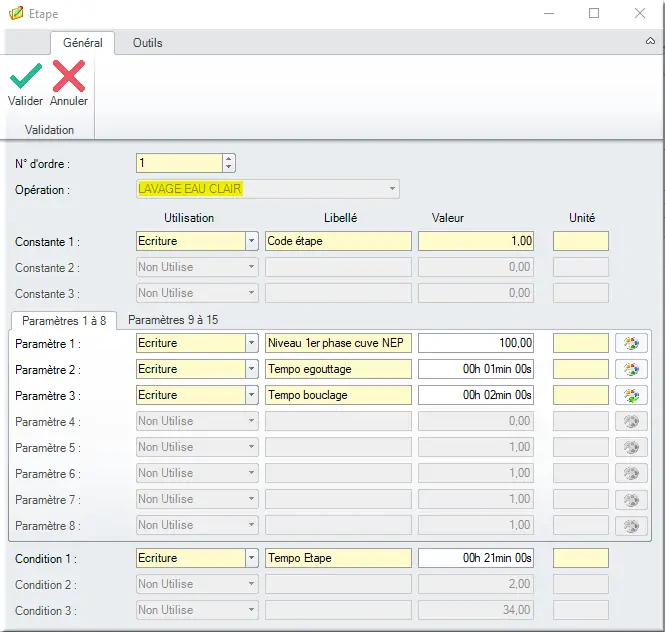Click disabled palette button of Paramètre 6

point(631,473)
